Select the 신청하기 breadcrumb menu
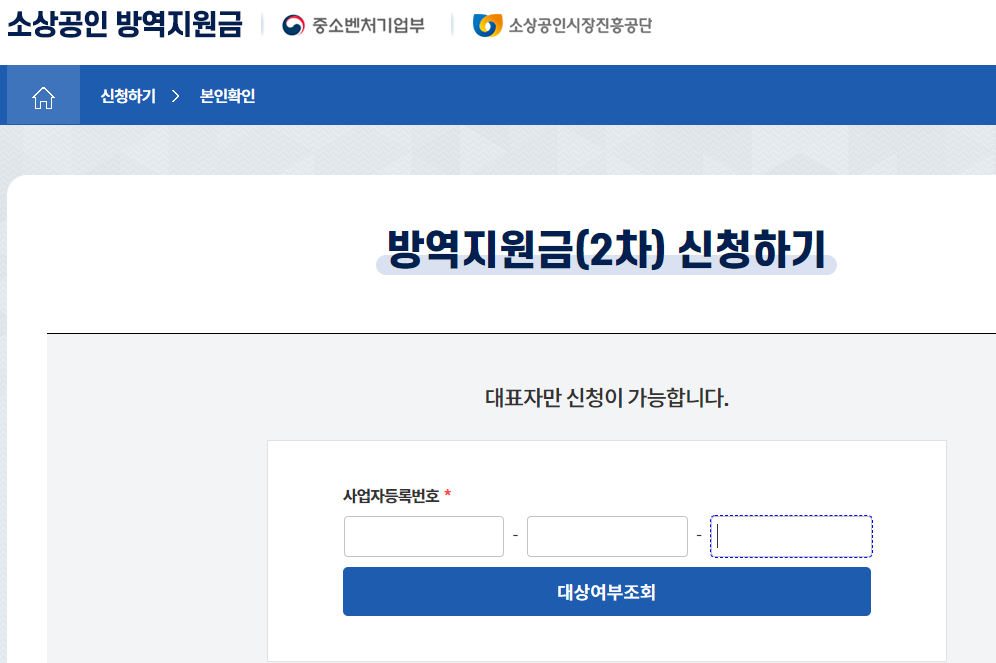Image resolution: width=996 pixels, height=663 pixels. pyautogui.click(x=128, y=96)
